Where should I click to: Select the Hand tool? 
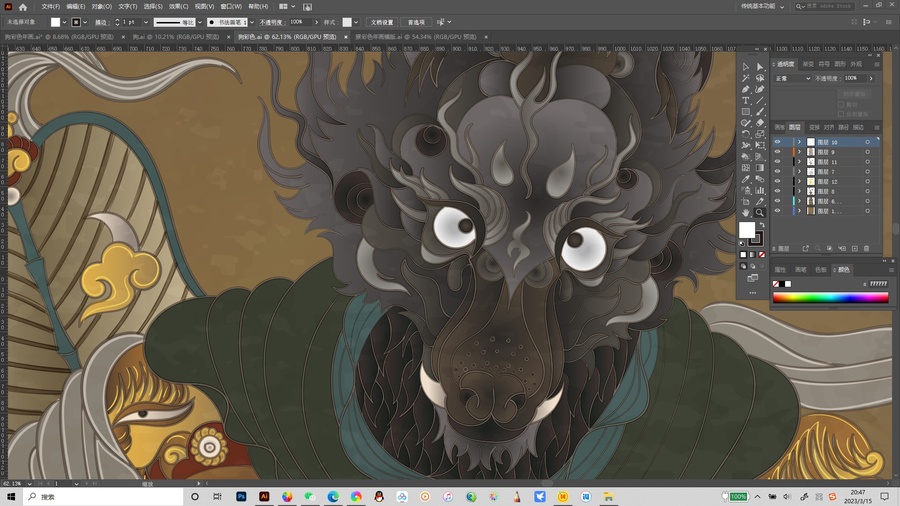(746, 212)
